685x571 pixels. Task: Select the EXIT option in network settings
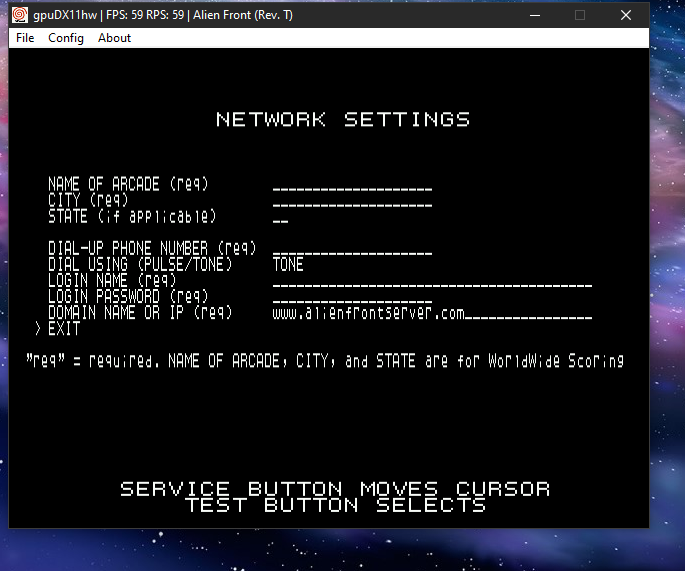point(64,329)
